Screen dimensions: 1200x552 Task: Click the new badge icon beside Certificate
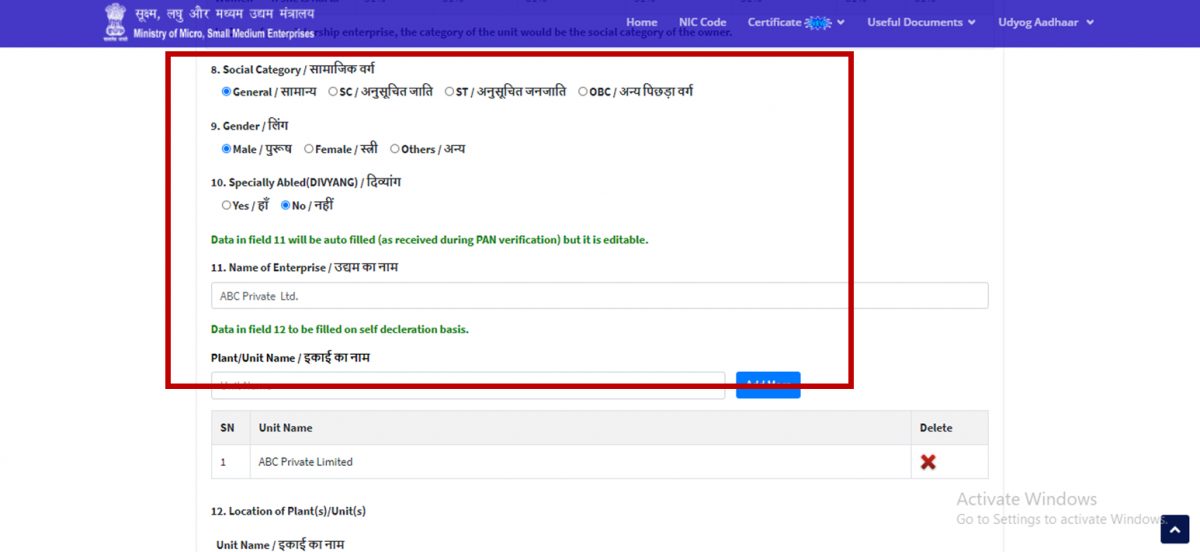click(x=818, y=22)
